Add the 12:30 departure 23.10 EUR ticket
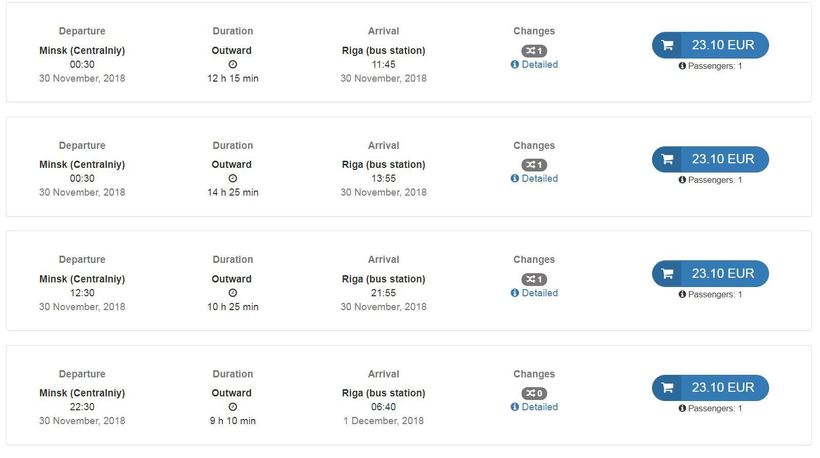Viewport: 820px width, 458px height. (722, 273)
